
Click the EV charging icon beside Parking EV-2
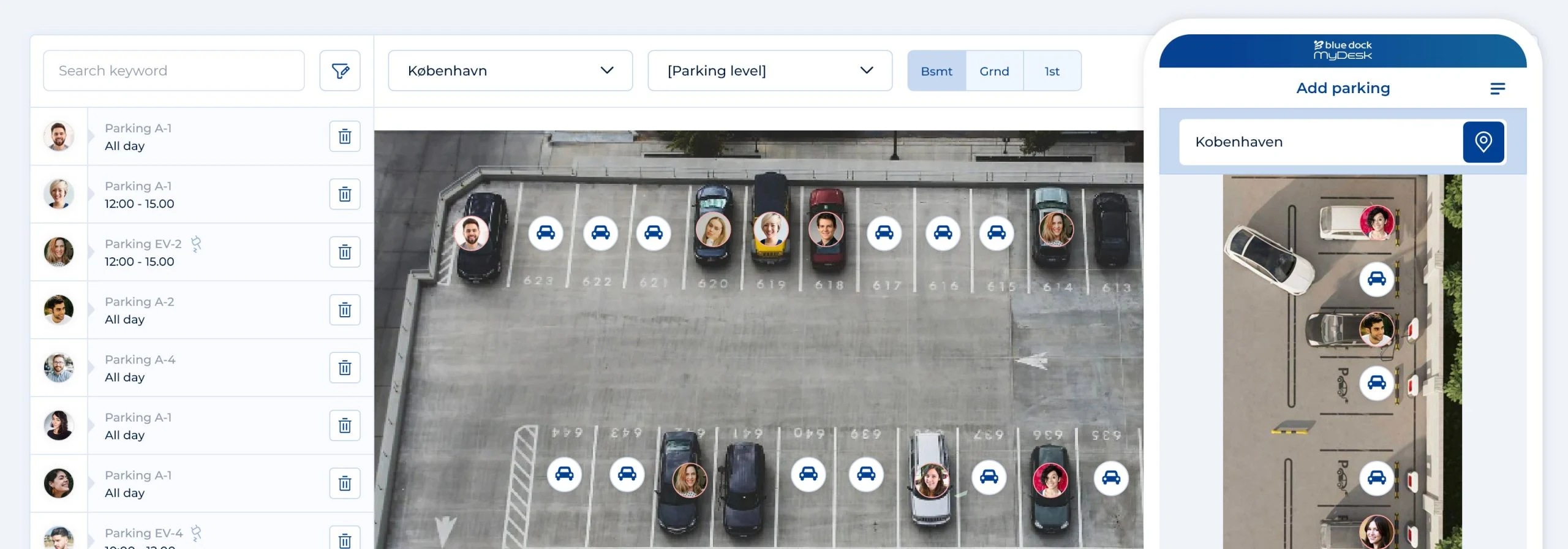tap(196, 244)
